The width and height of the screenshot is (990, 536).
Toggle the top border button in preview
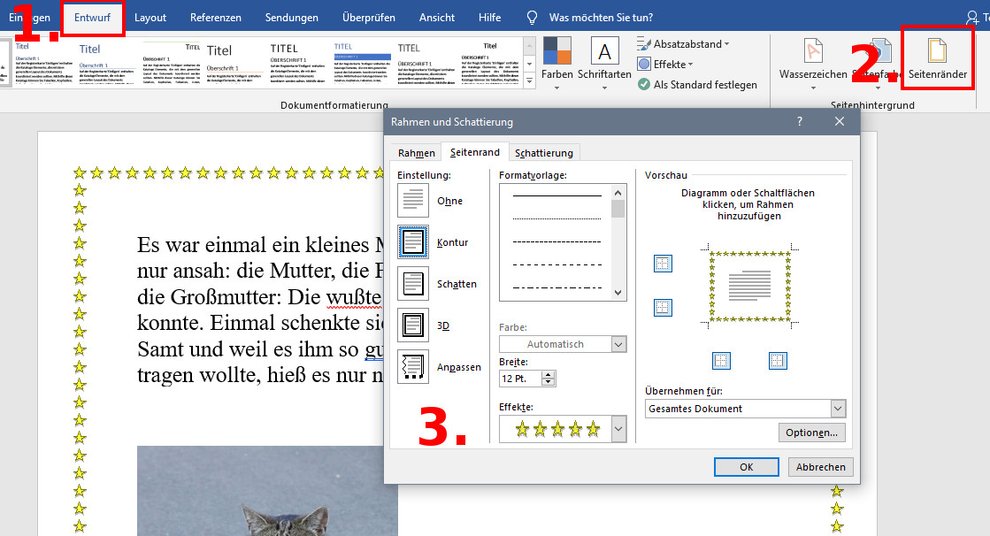click(x=663, y=264)
